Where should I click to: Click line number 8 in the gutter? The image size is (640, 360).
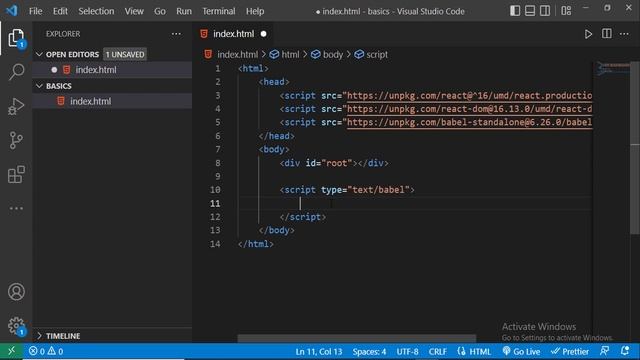coord(218,163)
